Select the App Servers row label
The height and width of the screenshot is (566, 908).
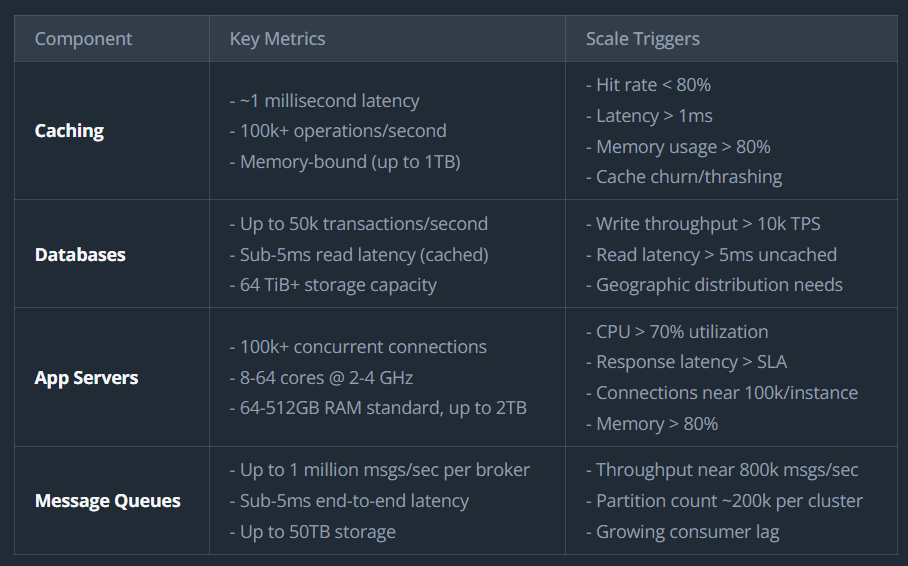[86, 378]
